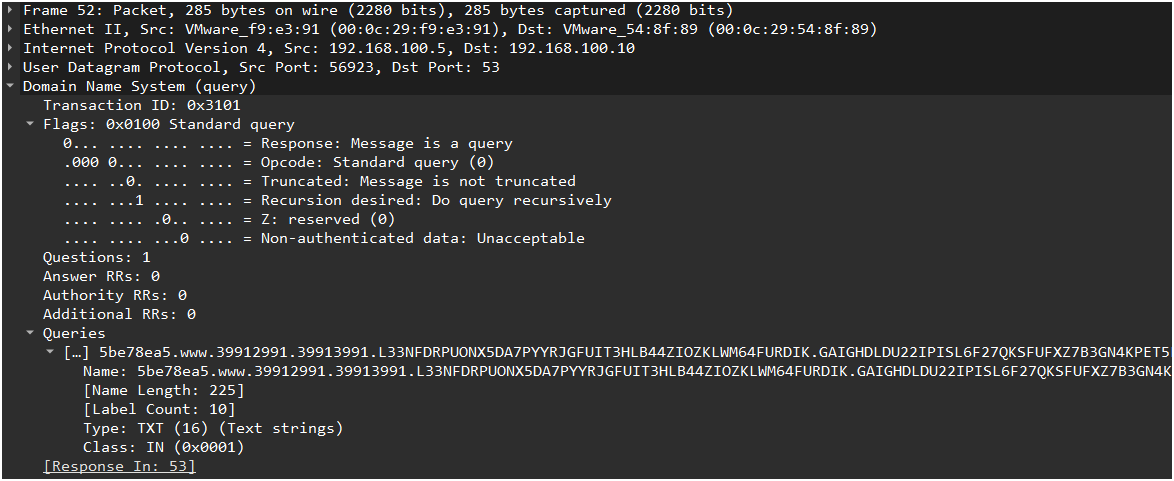Collapse the truncated query name entry
The image size is (1174, 481).
click(x=51, y=352)
